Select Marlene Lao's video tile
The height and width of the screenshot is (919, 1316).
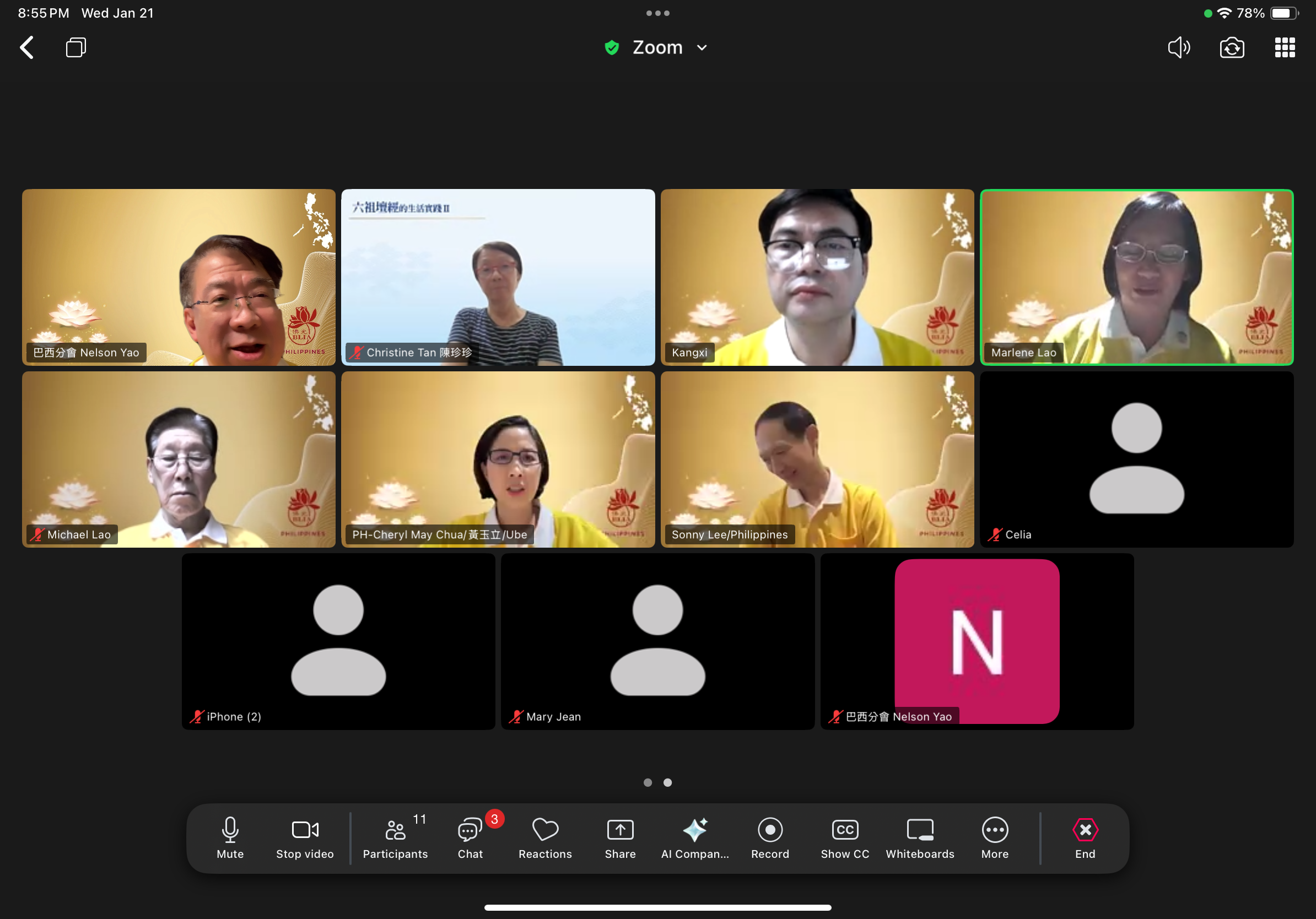(1136, 277)
